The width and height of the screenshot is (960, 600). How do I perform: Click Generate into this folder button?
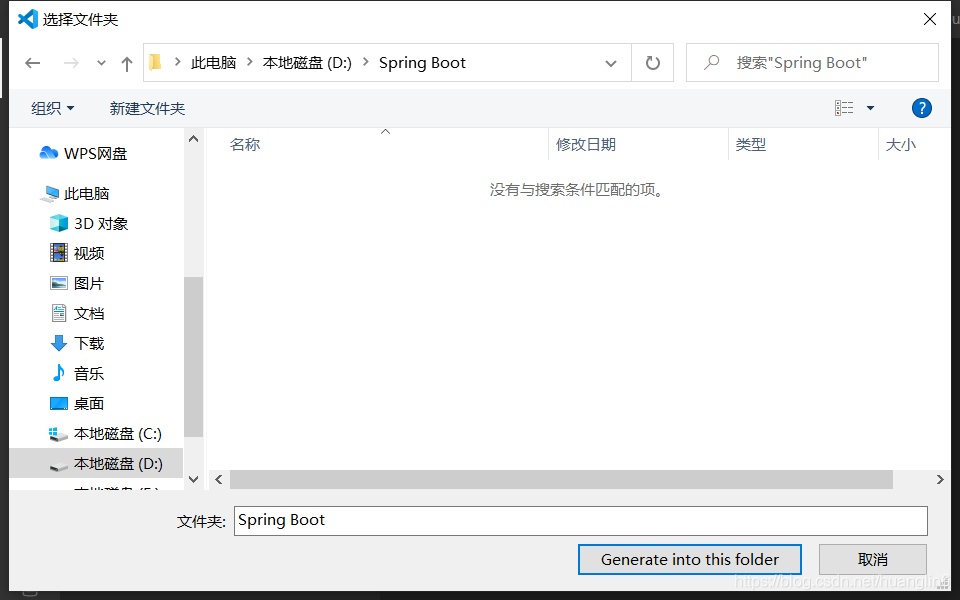click(x=690, y=560)
